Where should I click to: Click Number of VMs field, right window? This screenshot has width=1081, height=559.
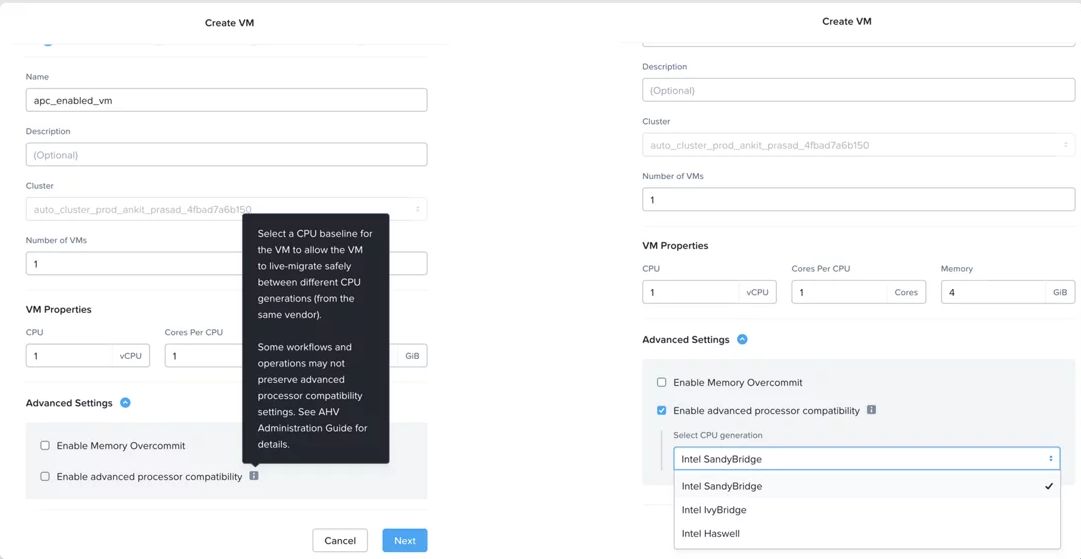[x=858, y=199]
